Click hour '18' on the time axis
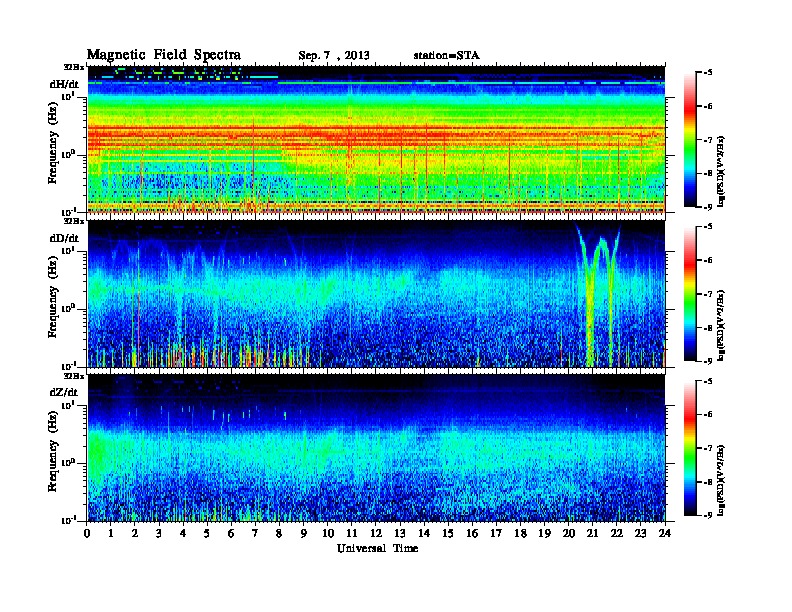The image size is (792, 612). [x=520, y=533]
